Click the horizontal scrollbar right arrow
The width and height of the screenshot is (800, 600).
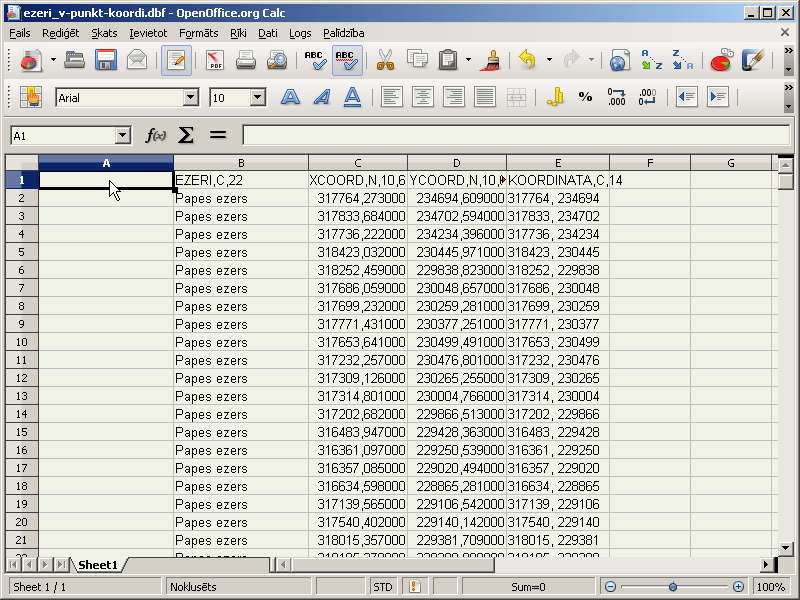point(766,564)
